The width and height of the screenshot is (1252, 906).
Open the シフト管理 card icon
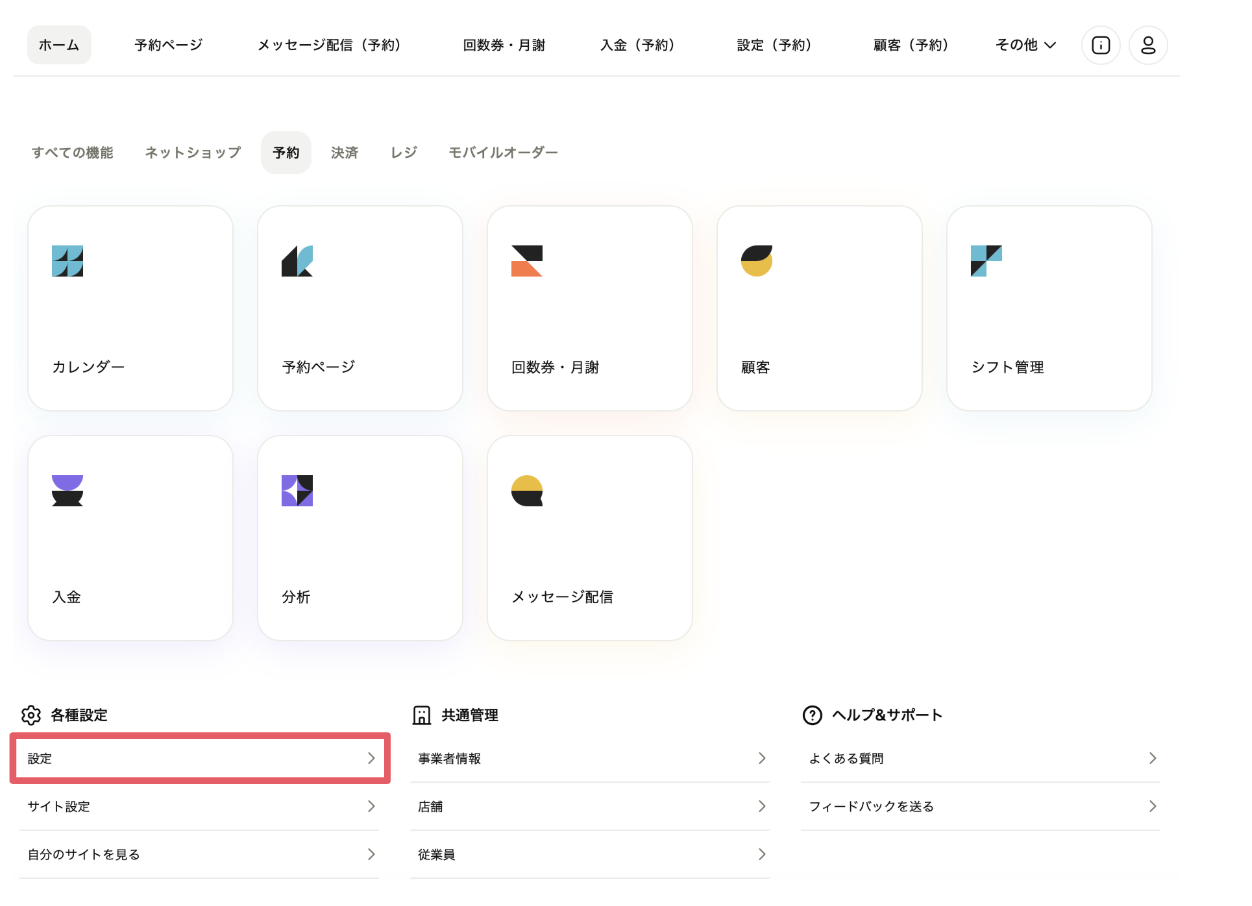coord(986,261)
